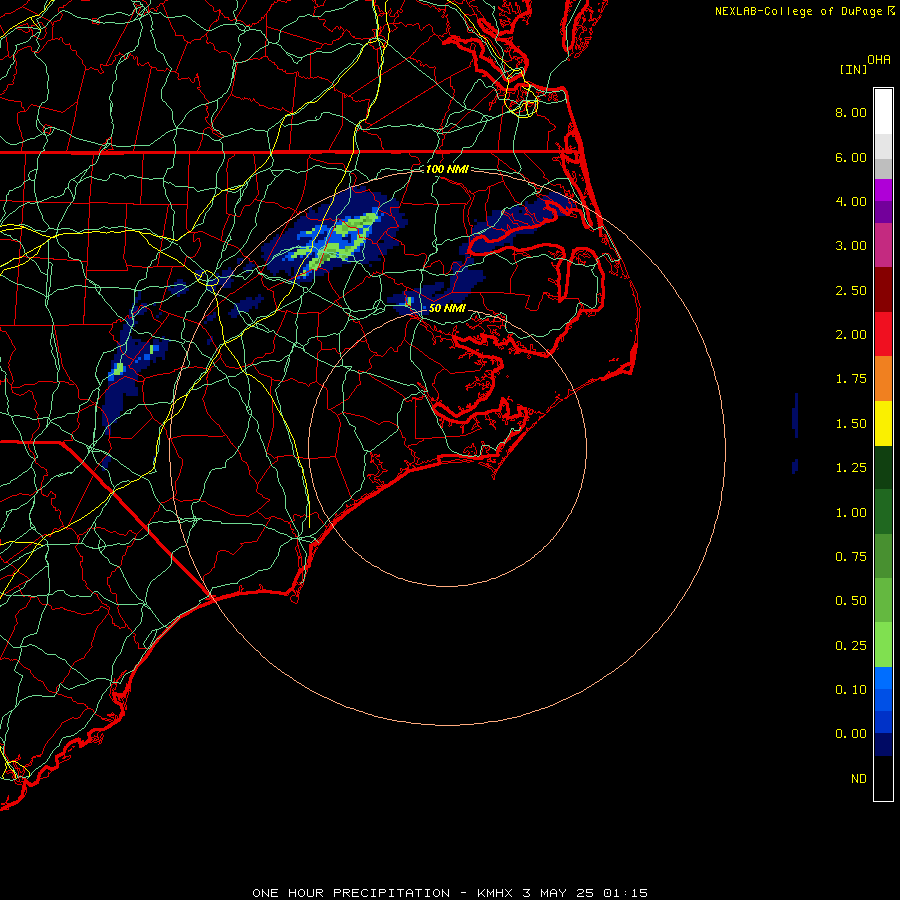Click the ND legend label
The height and width of the screenshot is (900, 900).
(859, 779)
